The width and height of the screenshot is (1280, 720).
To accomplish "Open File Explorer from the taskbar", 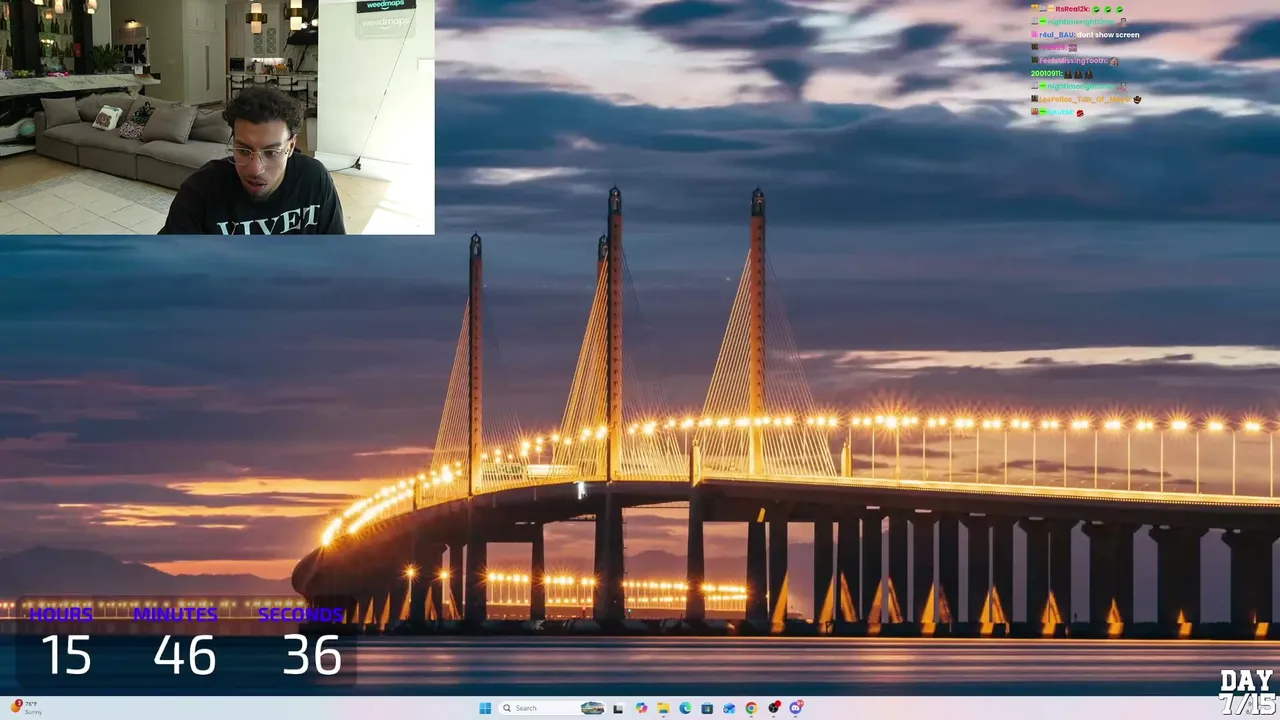I will [663, 708].
